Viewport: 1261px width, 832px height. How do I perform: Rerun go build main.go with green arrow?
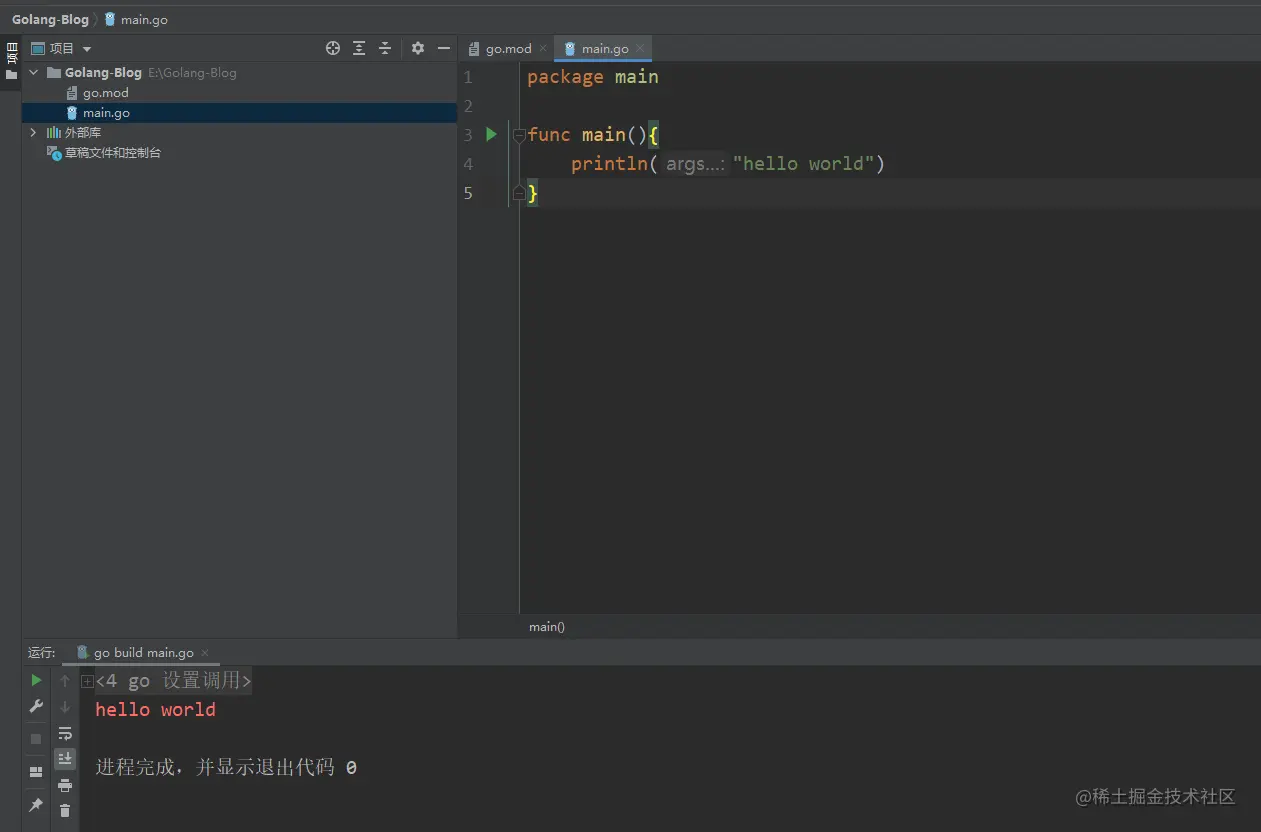pos(36,680)
